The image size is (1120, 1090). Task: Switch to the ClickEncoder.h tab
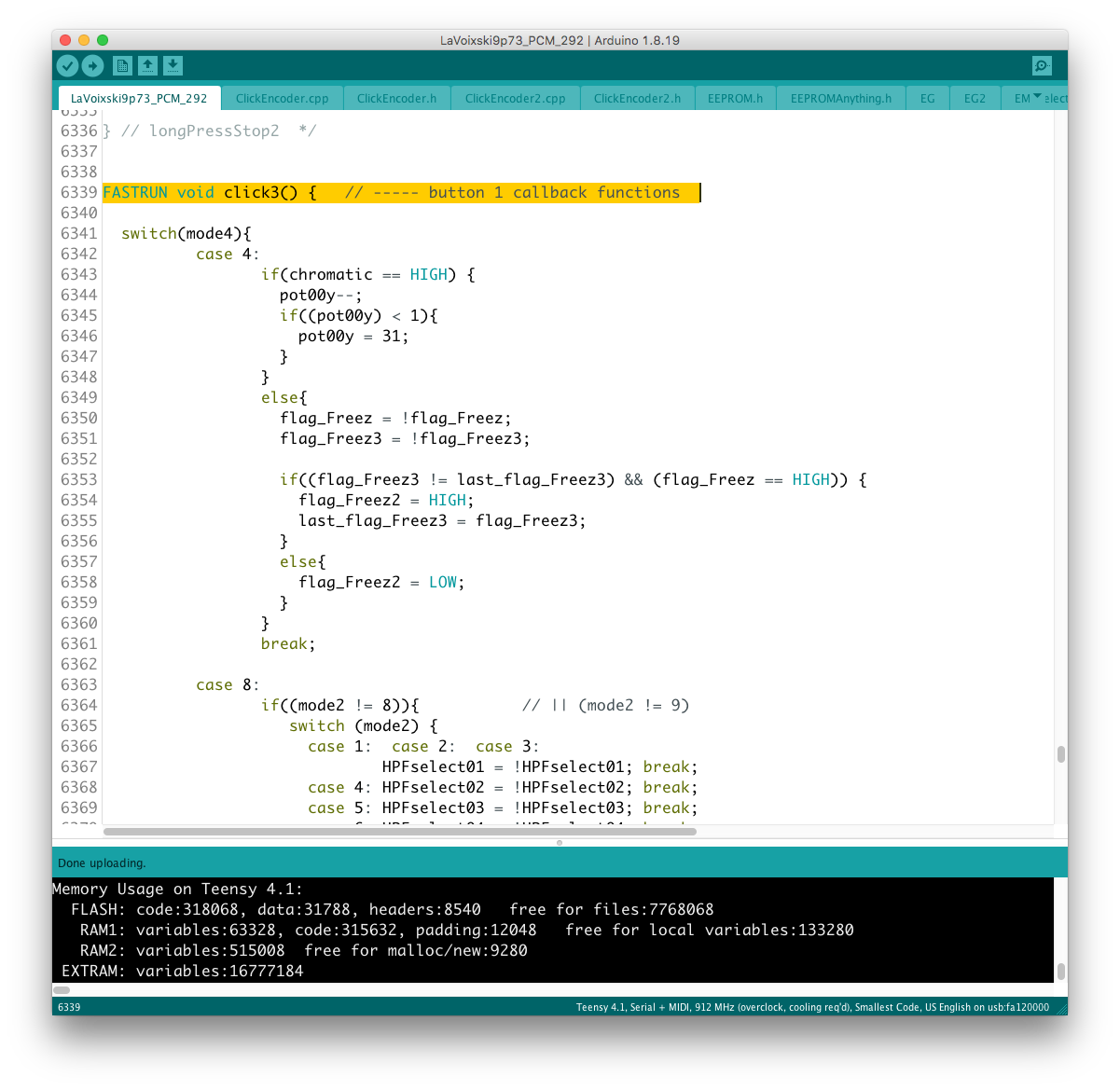coord(396,98)
